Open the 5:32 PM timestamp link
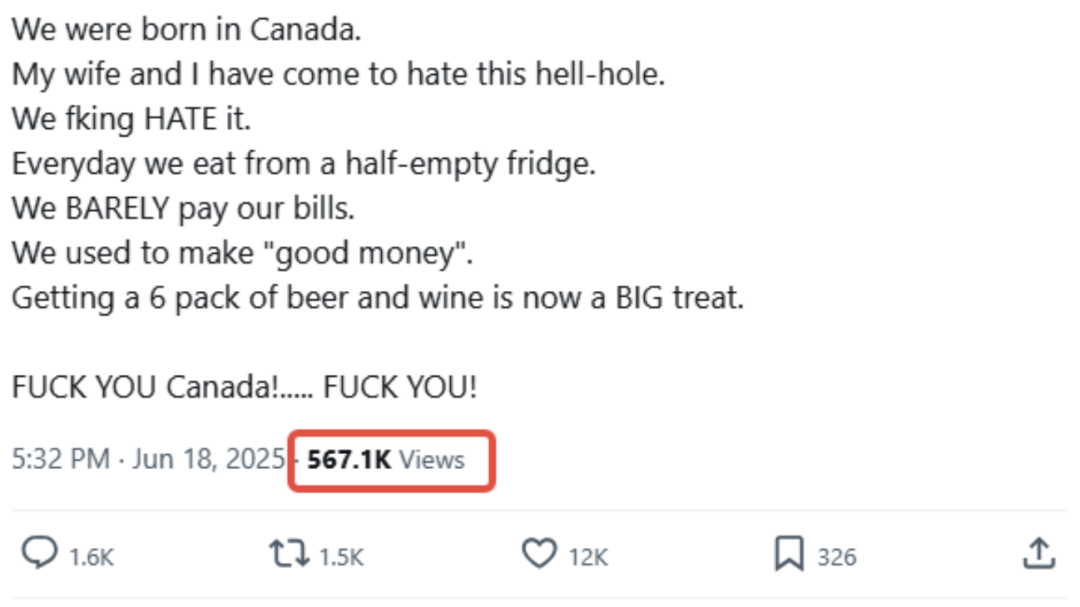Image resolution: width=1080 pixels, height=607 pixels. (61, 459)
